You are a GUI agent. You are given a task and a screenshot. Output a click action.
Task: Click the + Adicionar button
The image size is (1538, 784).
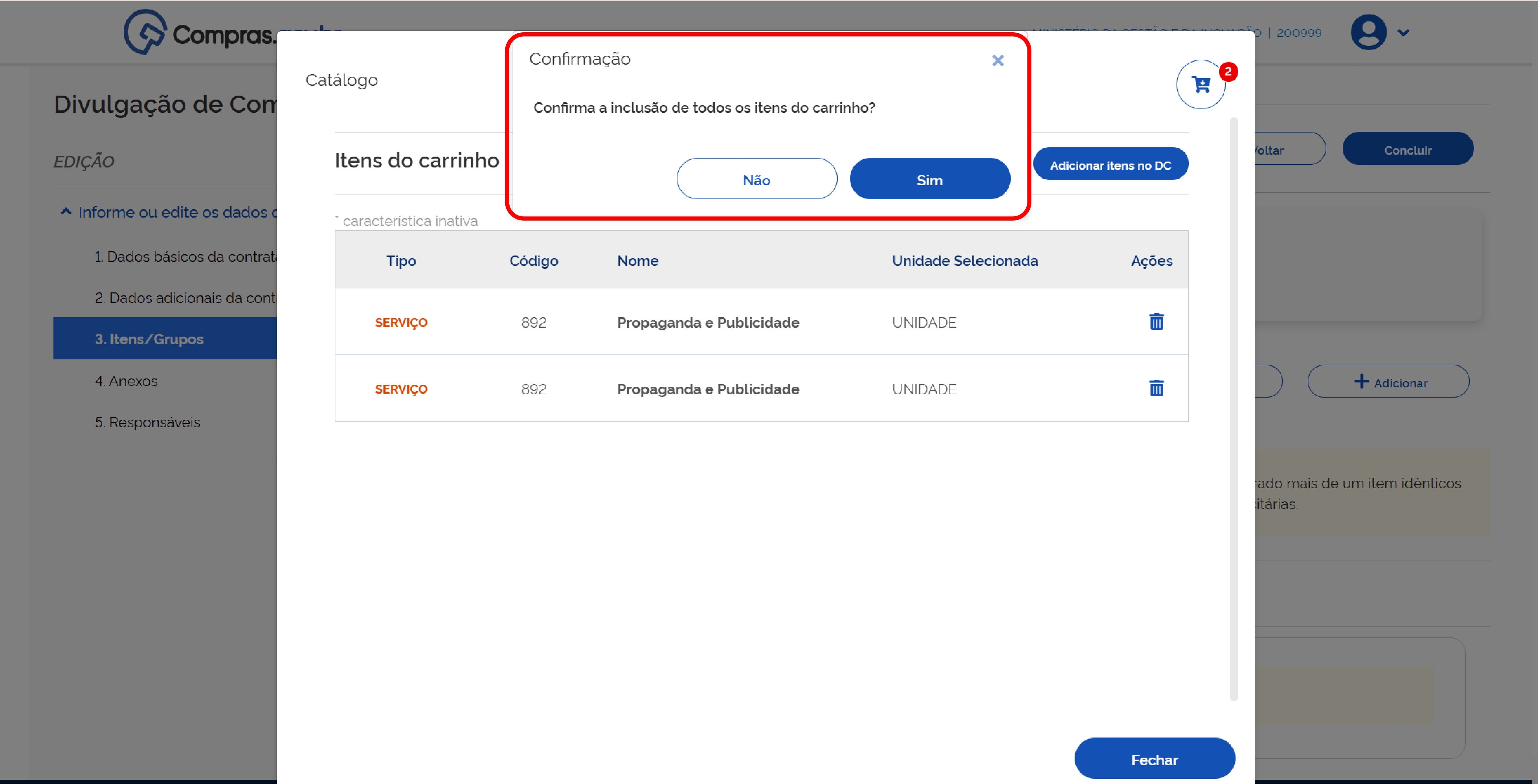[1389, 382]
